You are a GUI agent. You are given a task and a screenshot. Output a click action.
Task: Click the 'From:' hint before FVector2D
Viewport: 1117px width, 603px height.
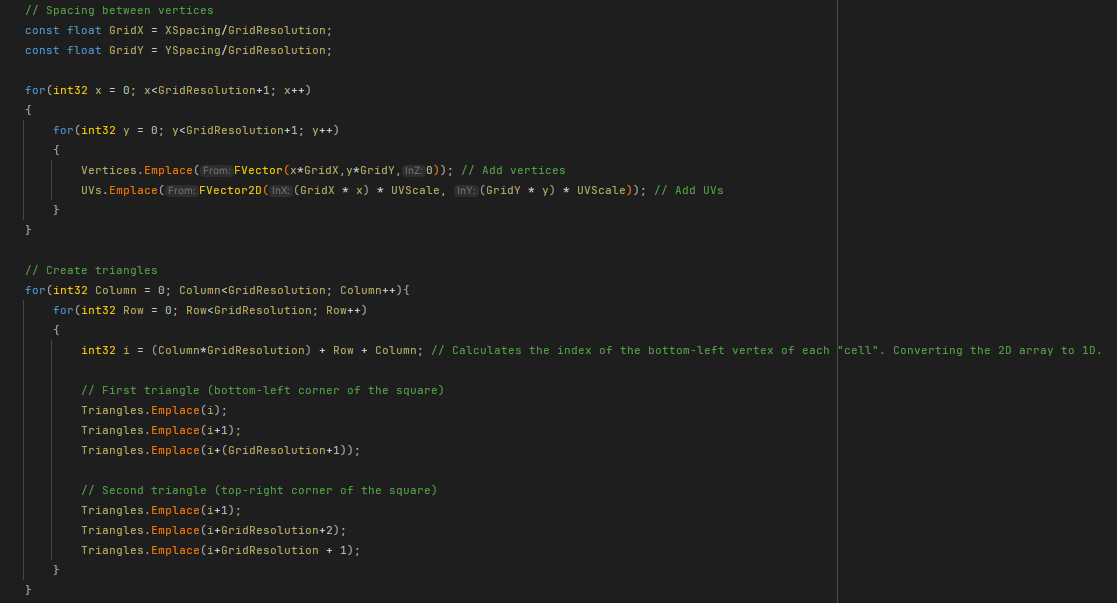(181, 191)
